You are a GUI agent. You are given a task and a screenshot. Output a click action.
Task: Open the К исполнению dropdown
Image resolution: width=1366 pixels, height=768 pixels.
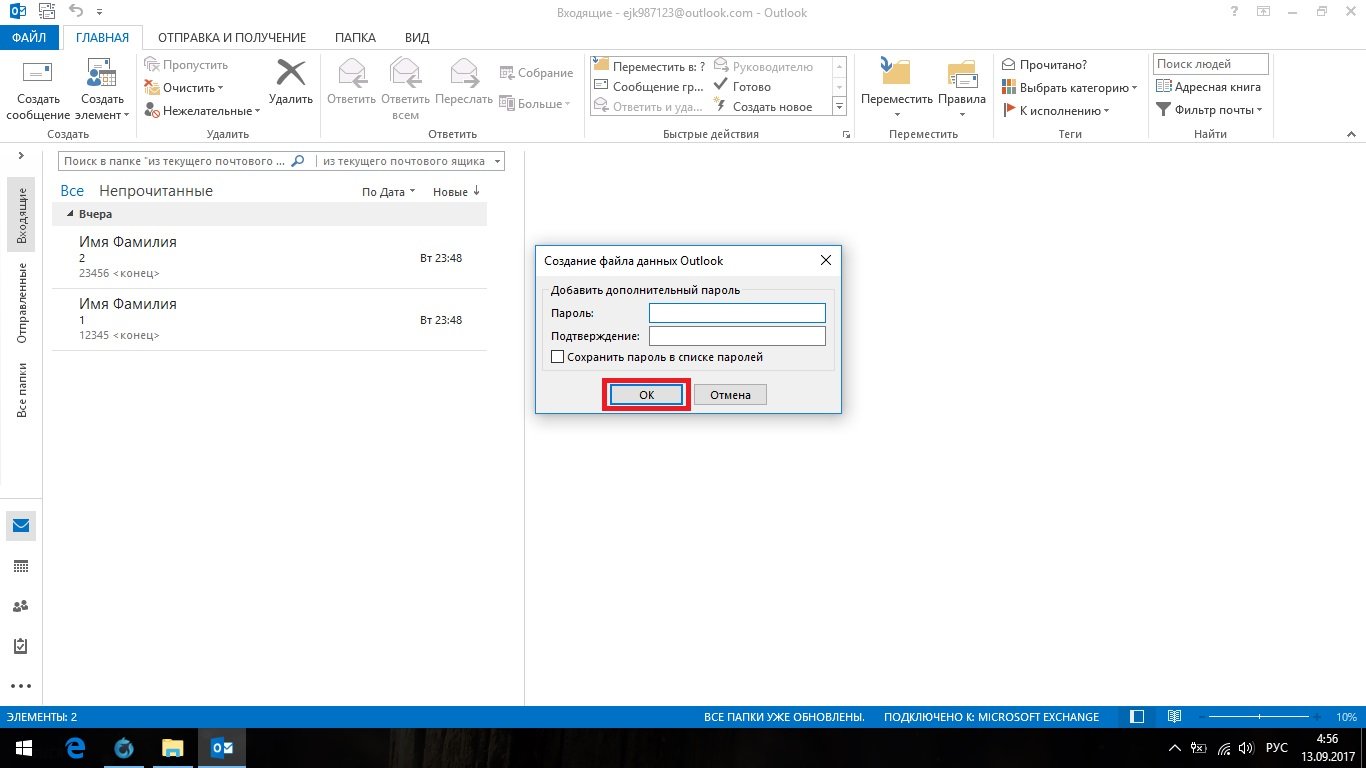1055,111
